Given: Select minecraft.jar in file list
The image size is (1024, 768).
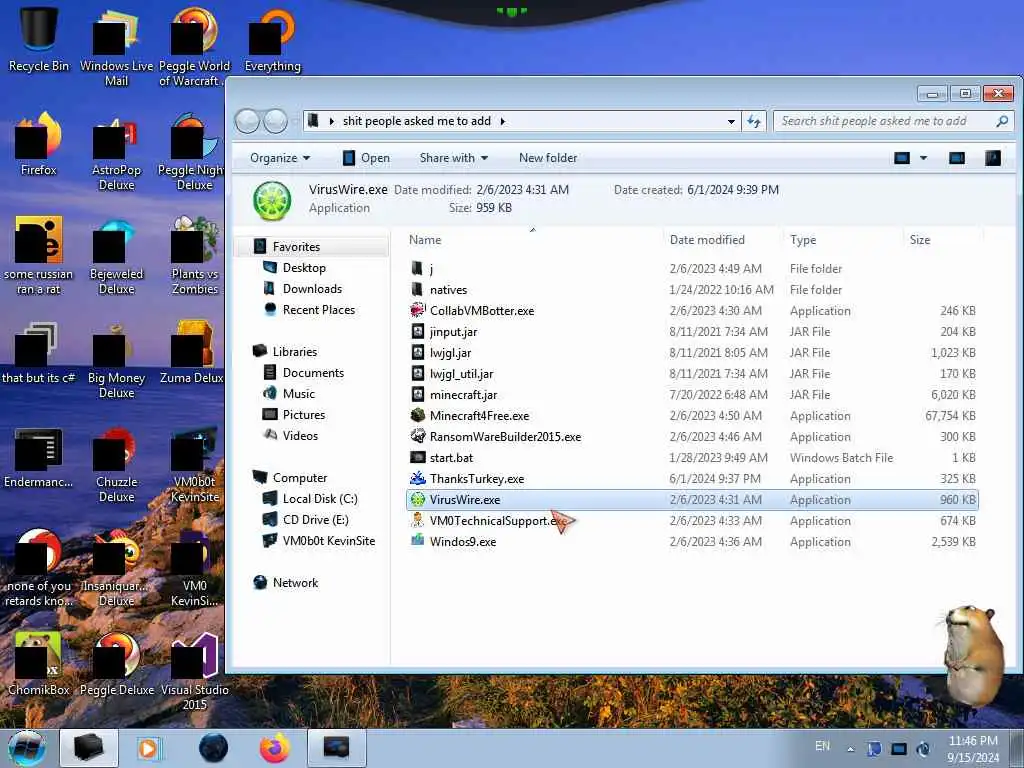Looking at the screenshot, I should (x=692, y=394).
